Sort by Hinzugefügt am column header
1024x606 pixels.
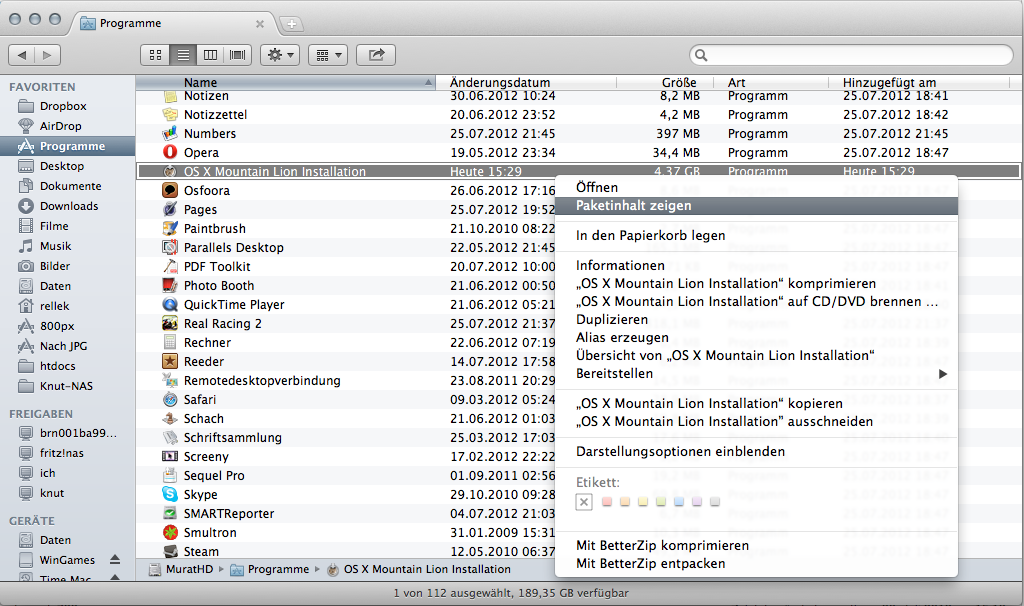click(918, 82)
